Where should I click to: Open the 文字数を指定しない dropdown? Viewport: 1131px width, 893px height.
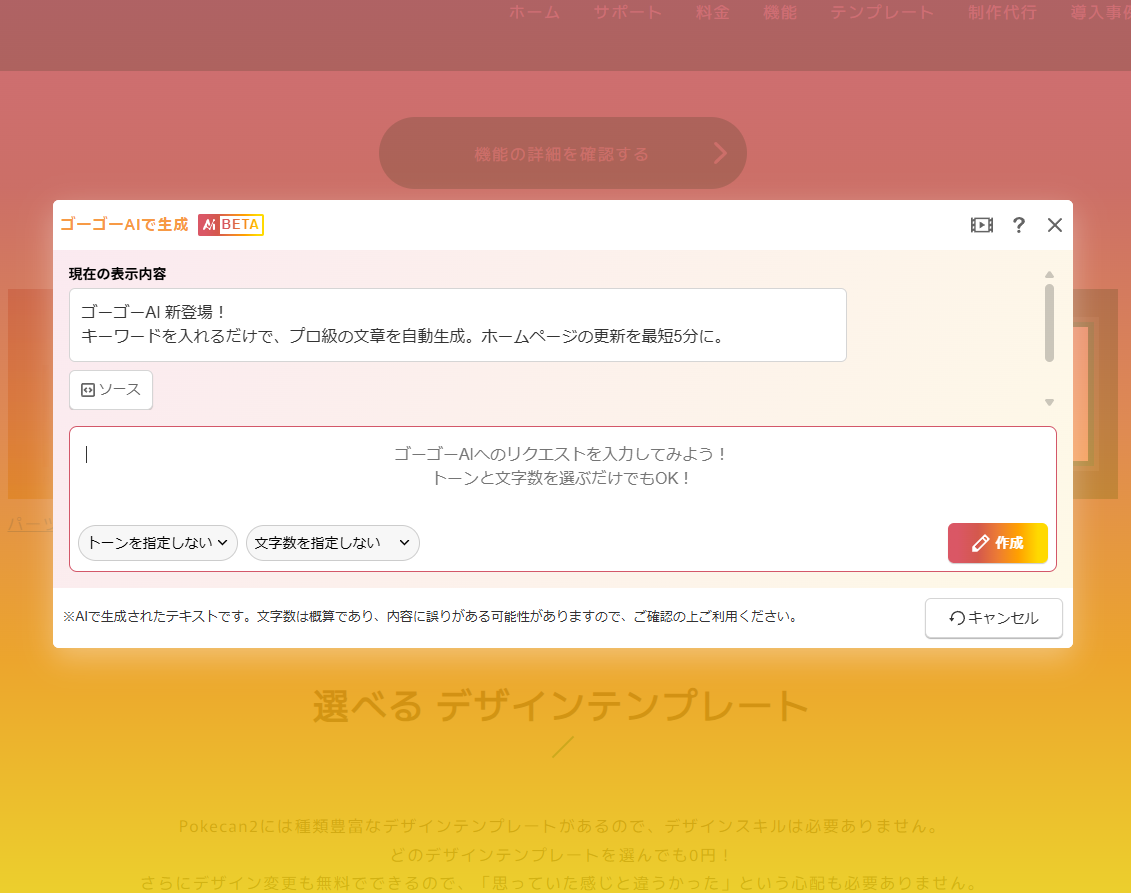pos(333,542)
